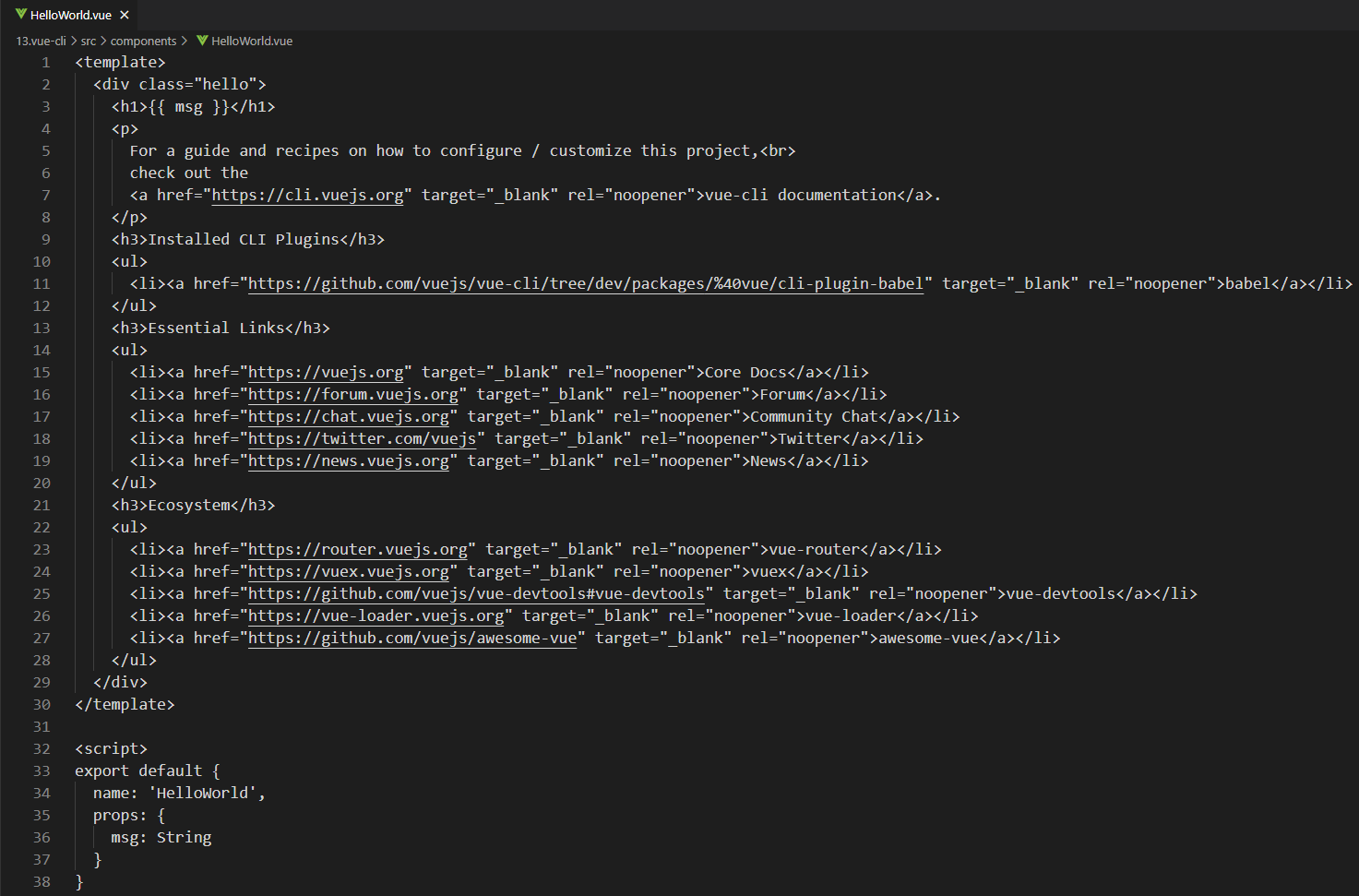Viewport: 1359px width, 896px height.
Task: Close the HelloWorld.vue editor tab
Action: pyautogui.click(x=125, y=15)
